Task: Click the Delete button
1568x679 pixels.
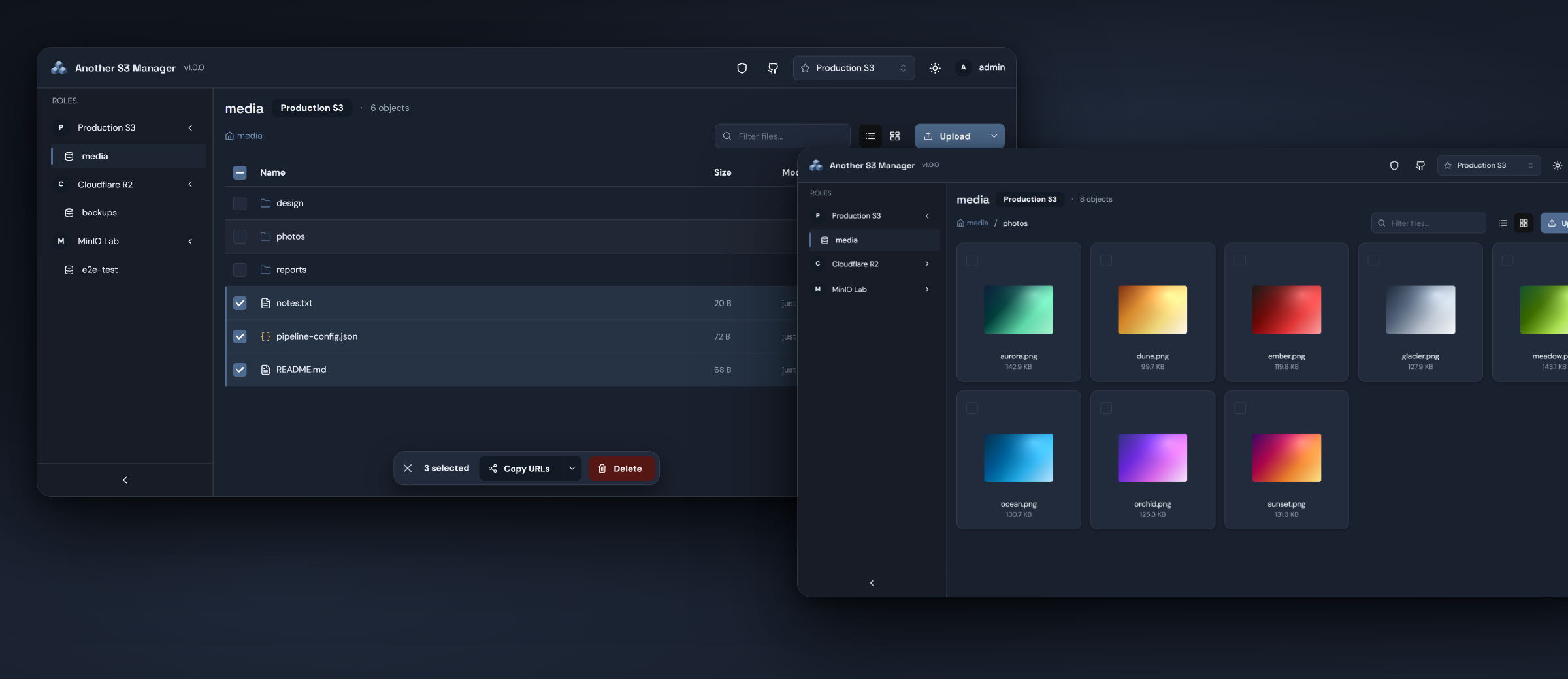Action: (x=621, y=468)
